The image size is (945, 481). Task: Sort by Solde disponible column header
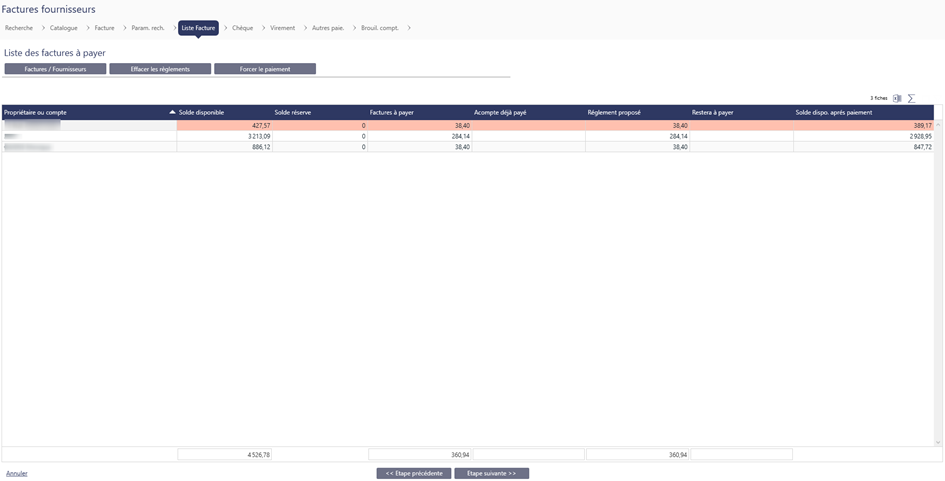201,112
